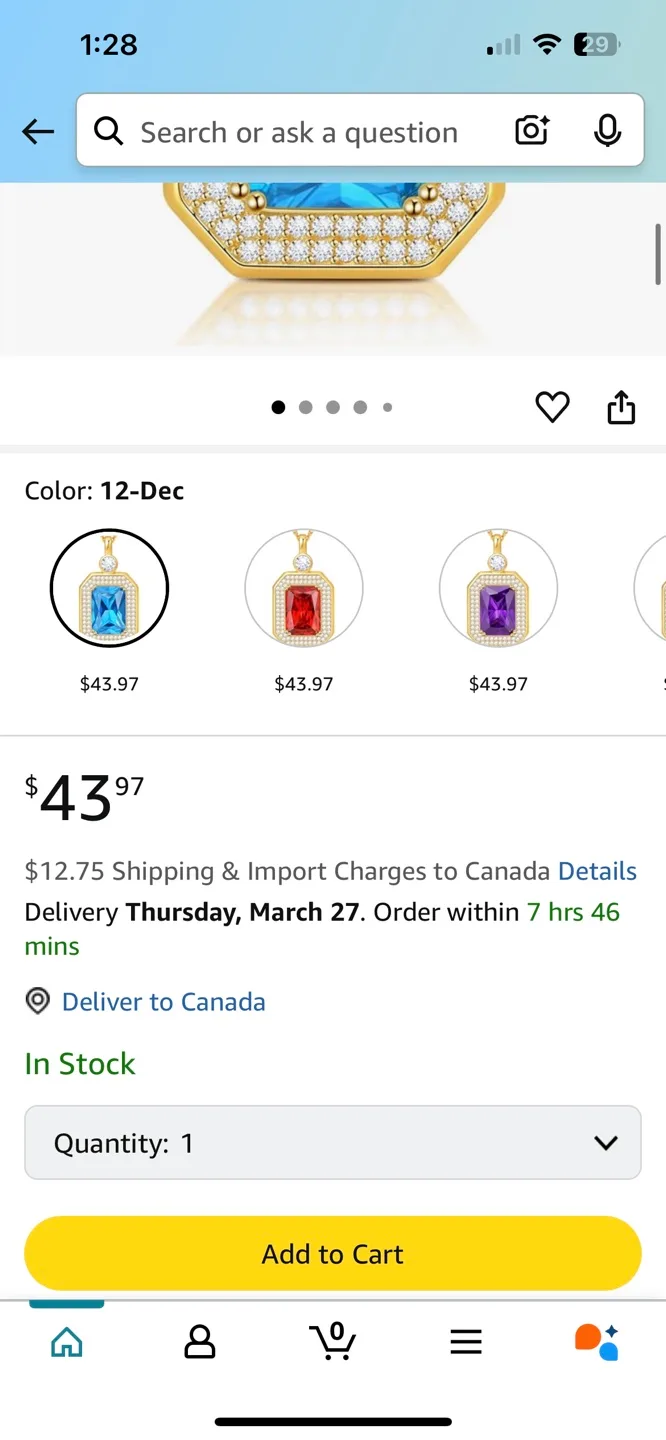Open visual search with the camera icon
666x1440 pixels.
[531, 131]
